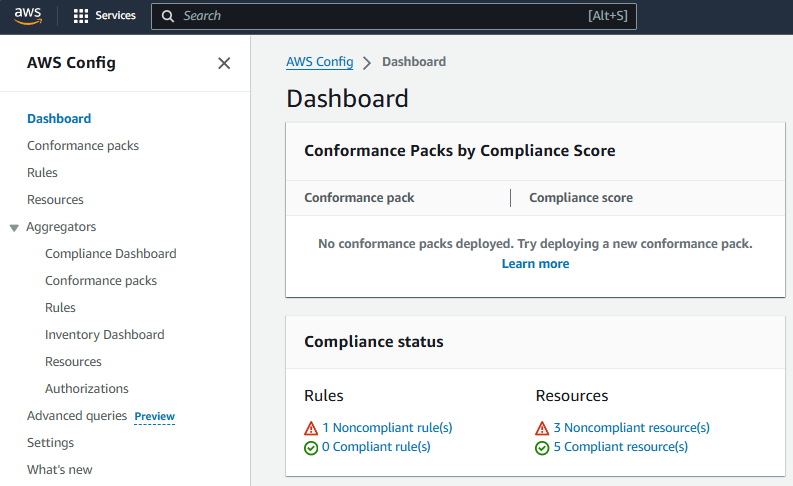The height and width of the screenshot is (486, 793).
Task: Open Inventory Dashboard under Aggregators
Action: click(105, 335)
